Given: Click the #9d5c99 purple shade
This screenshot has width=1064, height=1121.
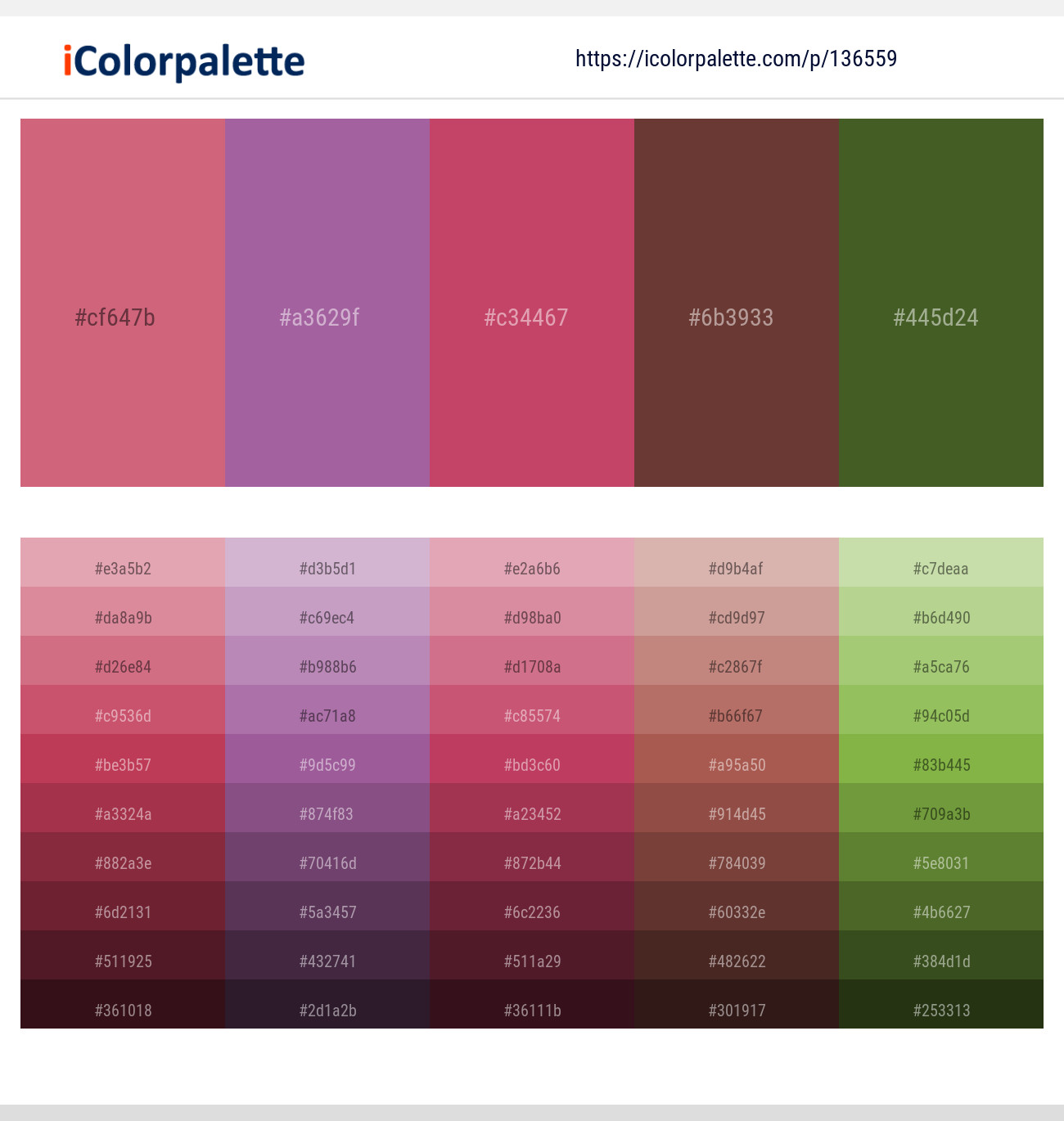Looking at the screenshot, I should pos(327,759).
